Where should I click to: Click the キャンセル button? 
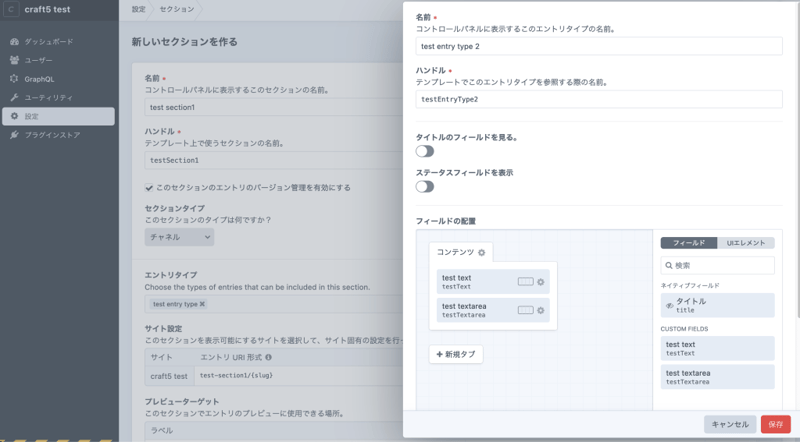point(730,424)
